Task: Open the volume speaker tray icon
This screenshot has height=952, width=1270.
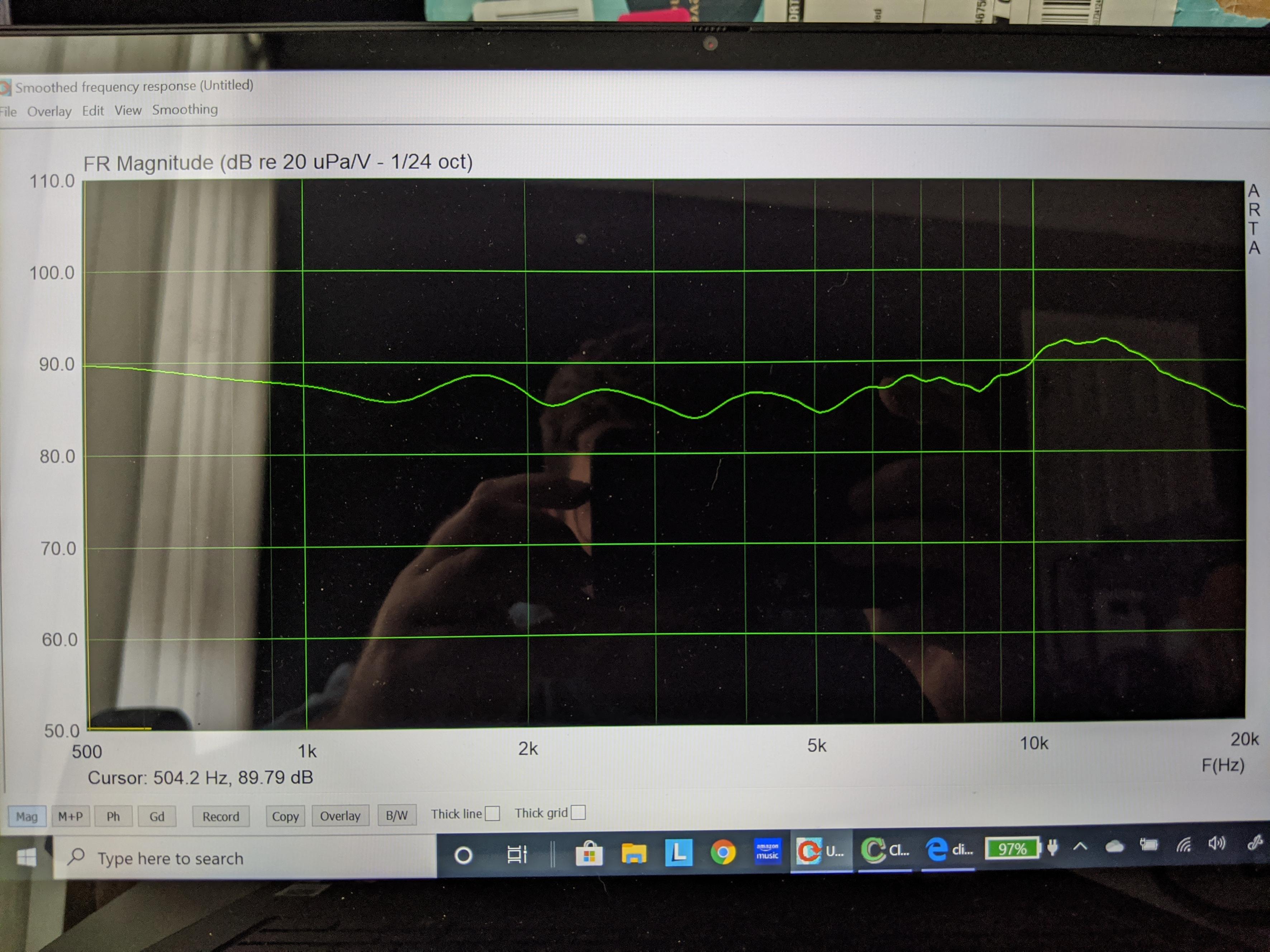Action: pos(1217,843)
